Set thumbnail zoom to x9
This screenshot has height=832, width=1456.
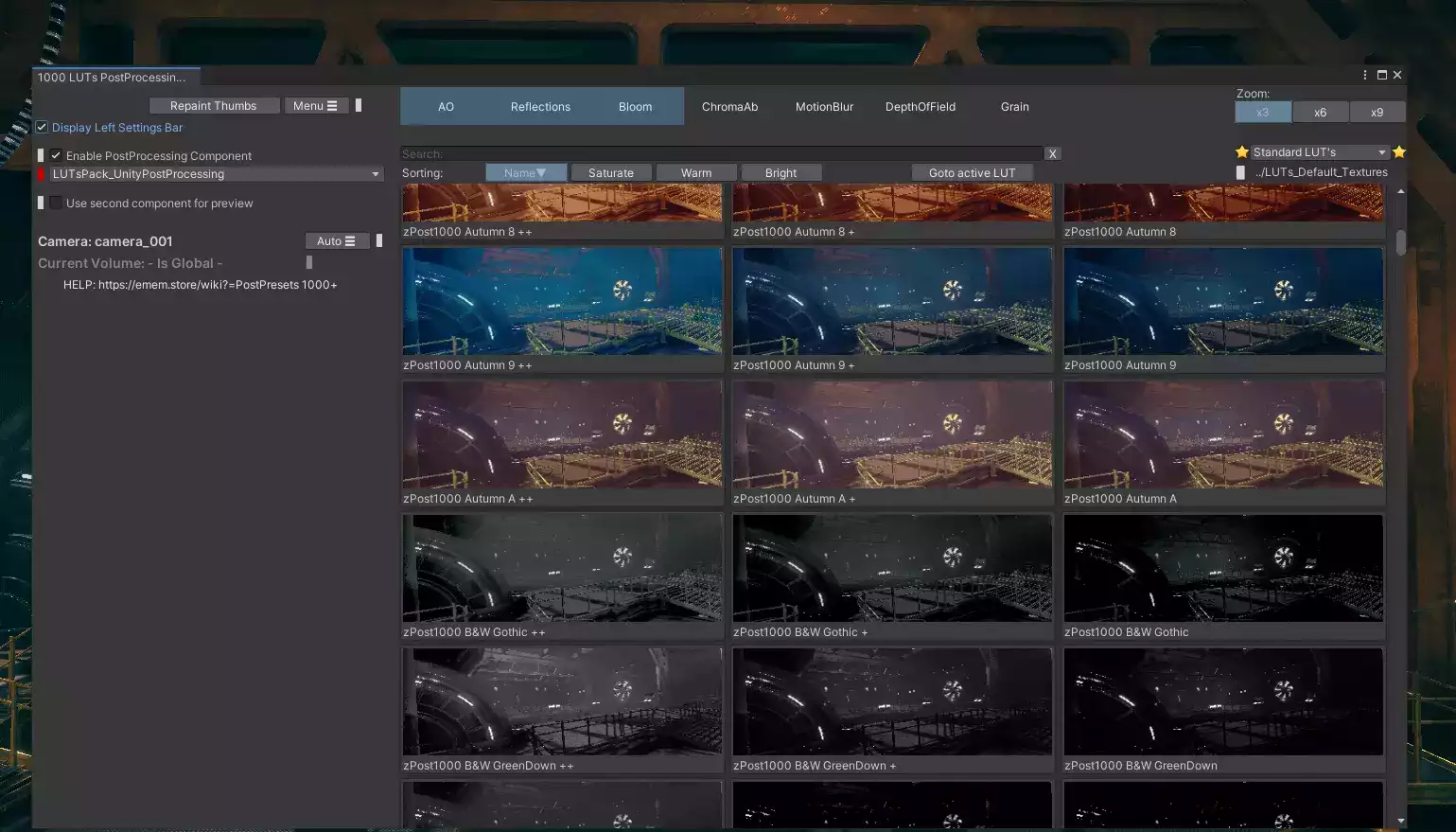click(x=1377, y=113)
